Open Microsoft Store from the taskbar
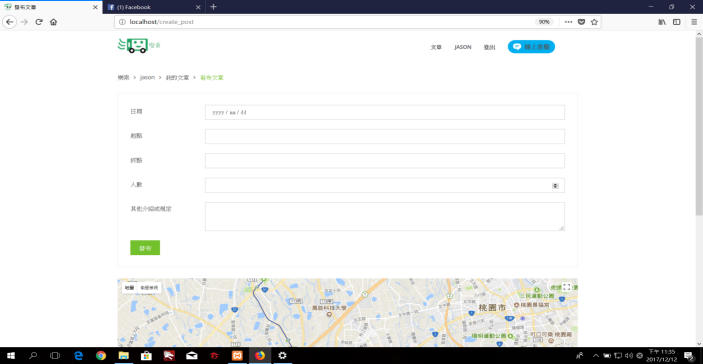This screenshot has width=703, height=364. coord(146,355)
